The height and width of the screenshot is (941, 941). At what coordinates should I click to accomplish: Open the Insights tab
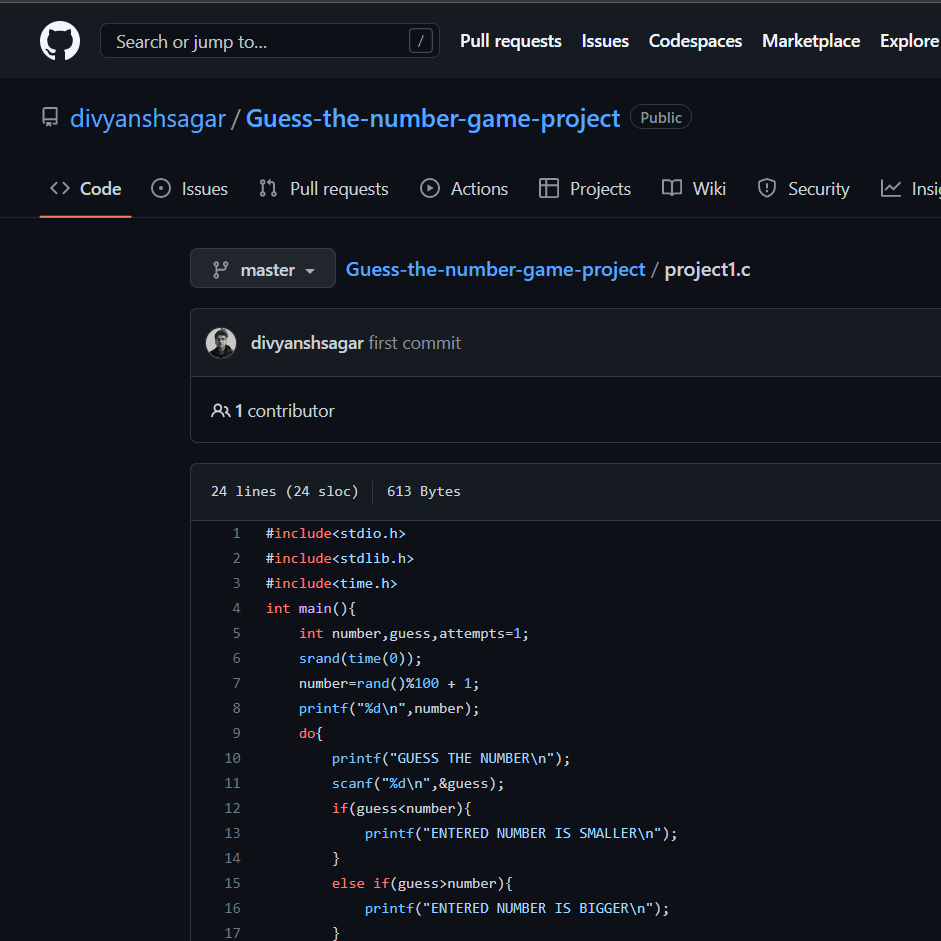(910, 188)
